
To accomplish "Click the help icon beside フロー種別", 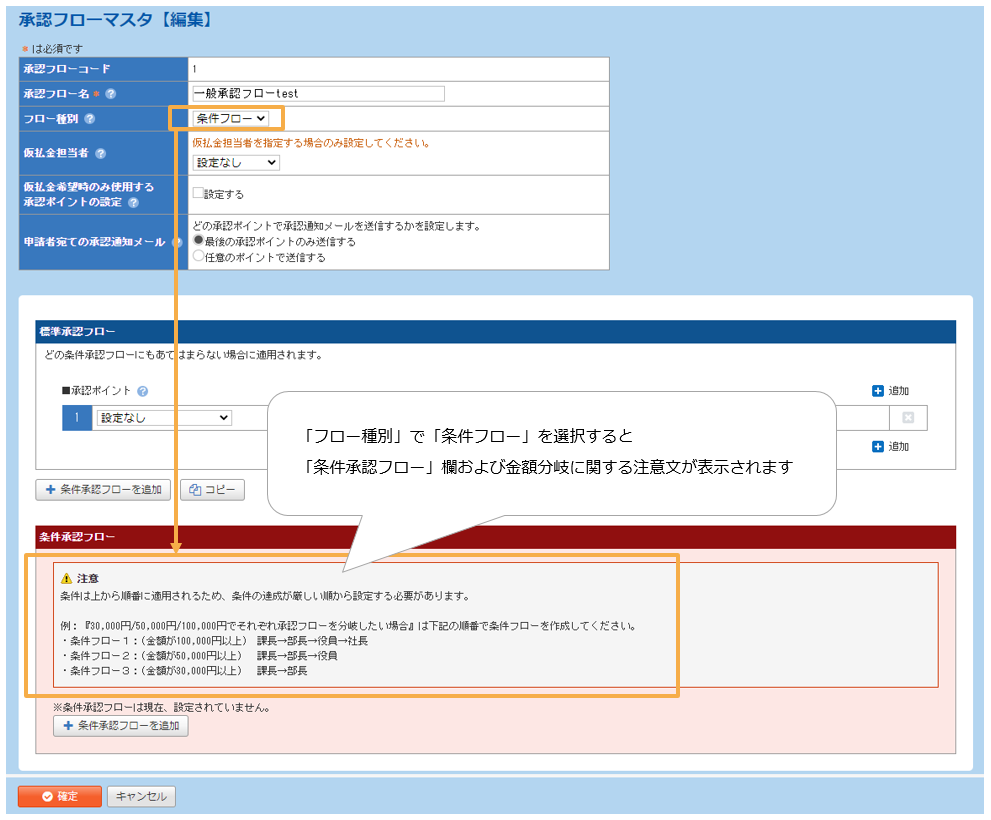I will coord(90,119).
